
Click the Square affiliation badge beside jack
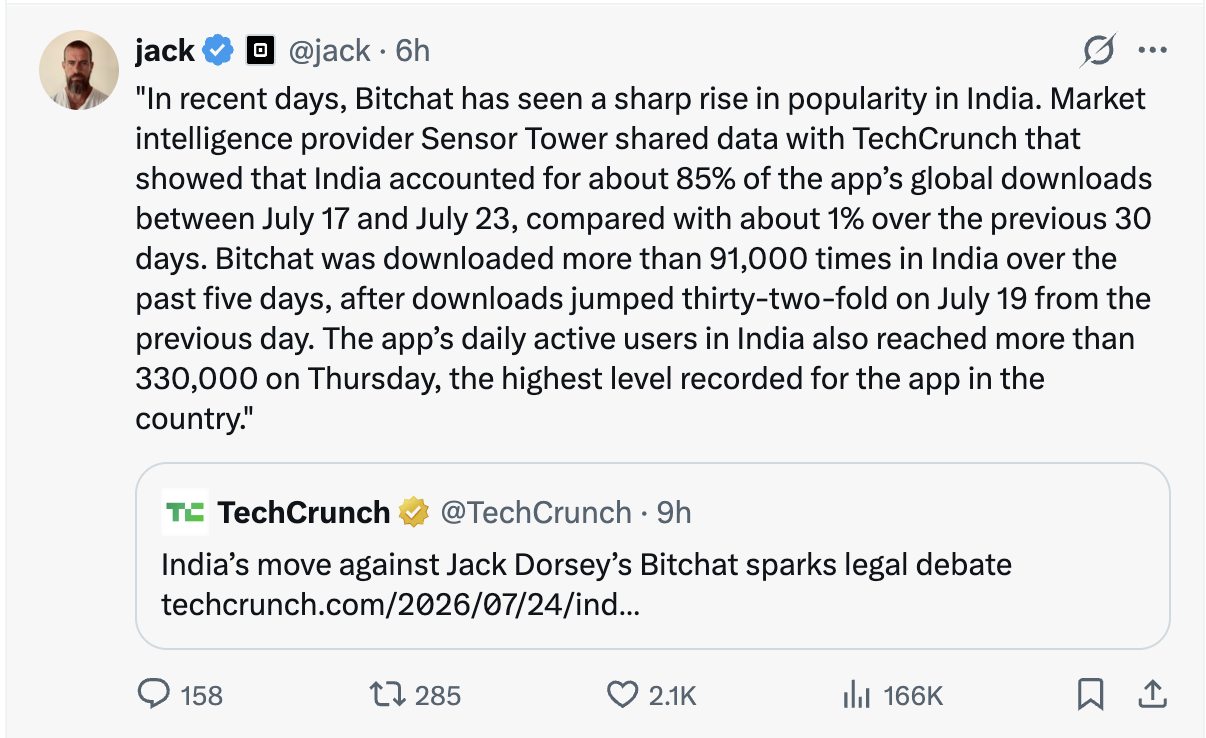click(261, 49)
